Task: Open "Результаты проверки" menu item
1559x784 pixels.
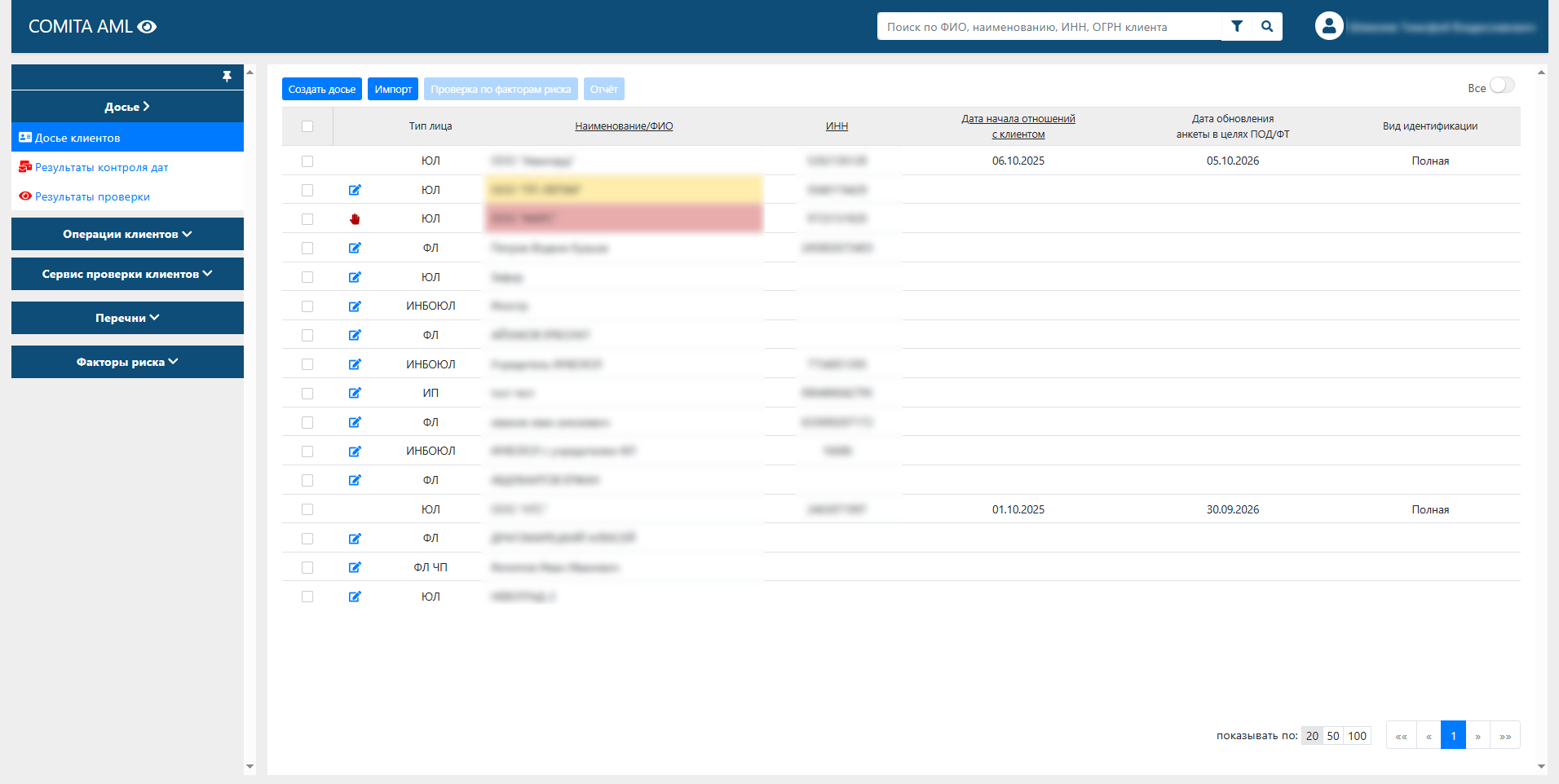Action: click(x=92, y=196)
